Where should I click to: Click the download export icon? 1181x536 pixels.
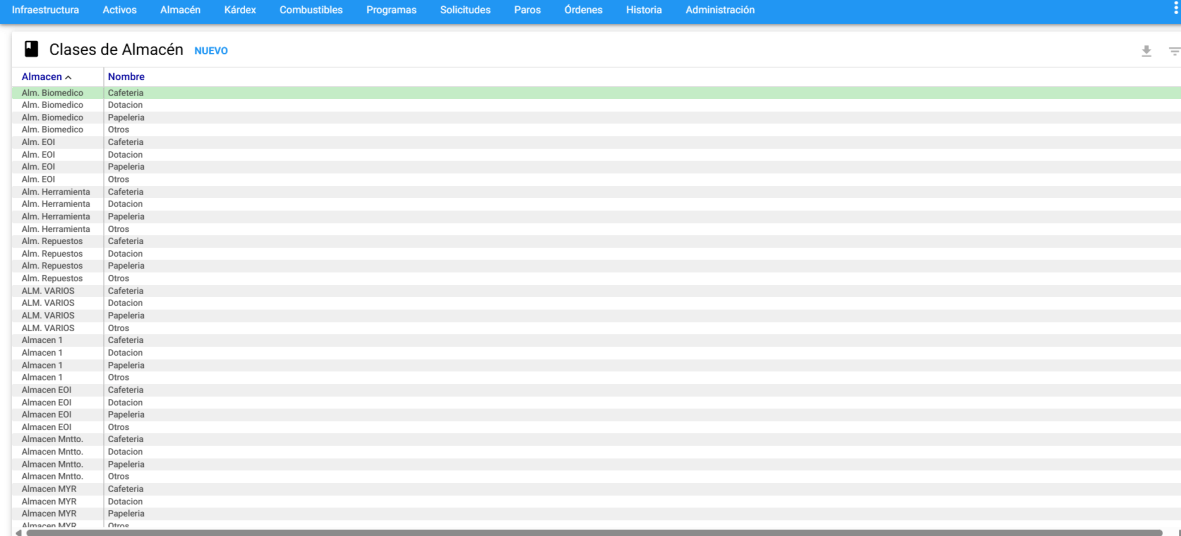pyautogui.click(x=1146, y=51)
